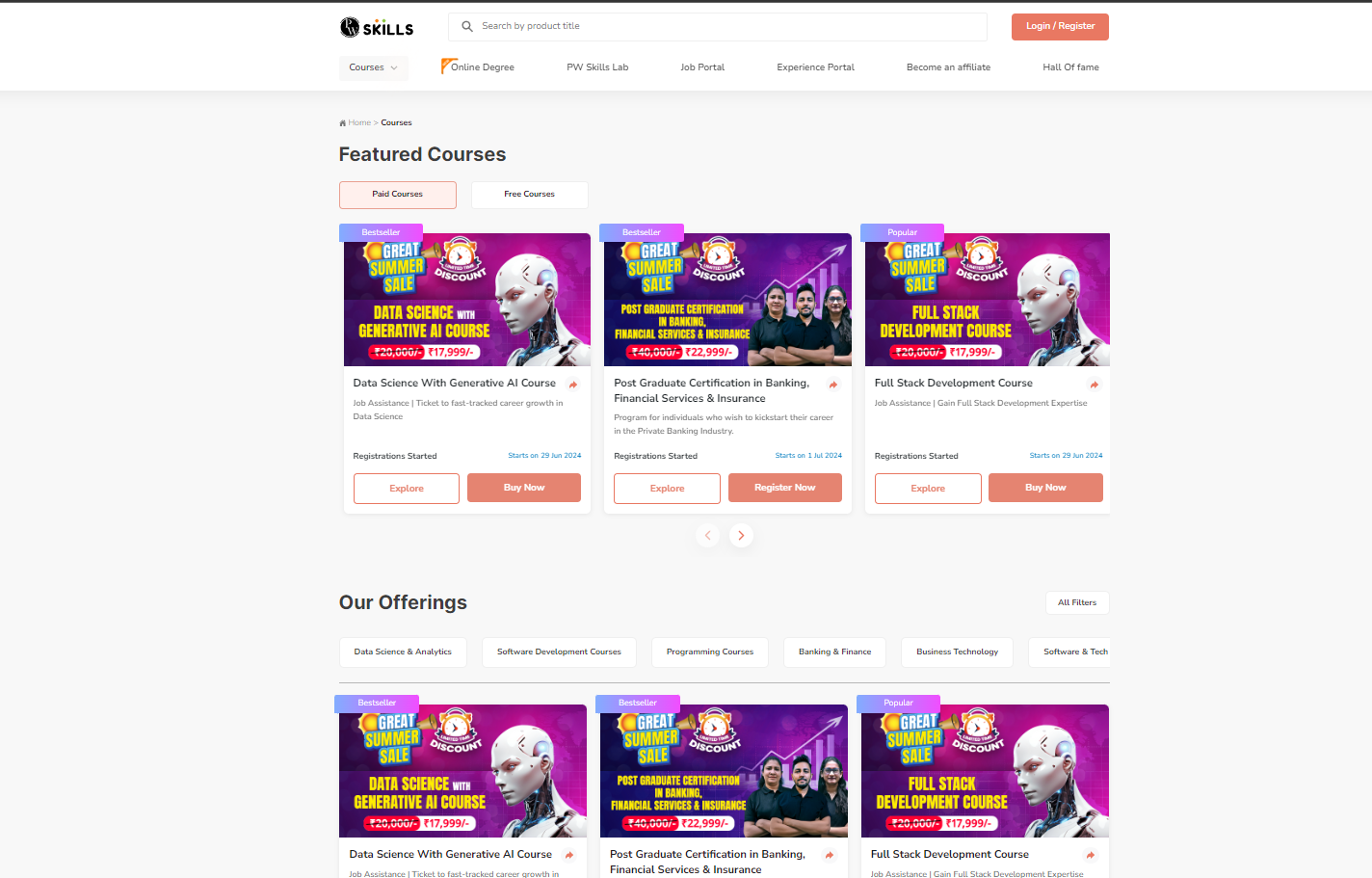Open the Job Portal menu item
Viewport: 1372px width, 878px height.
tap(702, 67)
